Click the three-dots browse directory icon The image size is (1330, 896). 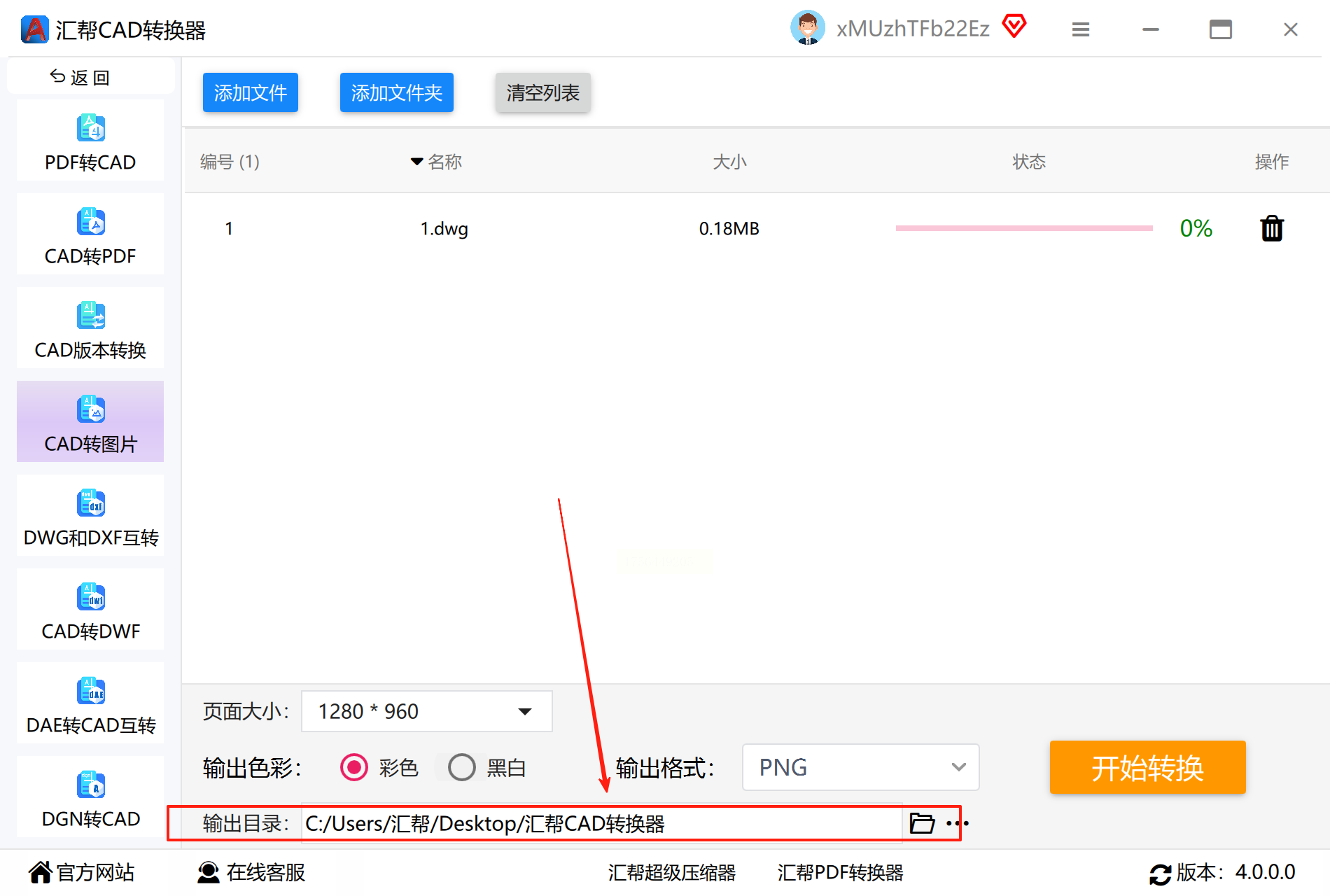(957, 823)
